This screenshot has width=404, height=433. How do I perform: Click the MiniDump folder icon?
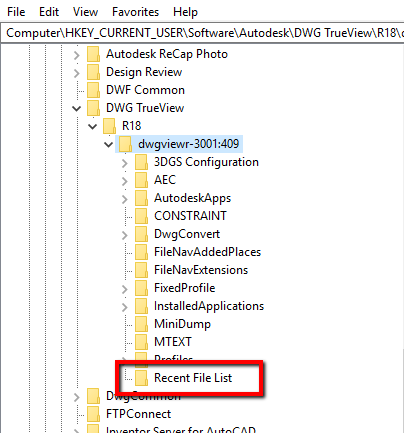[x=141, y=324]
